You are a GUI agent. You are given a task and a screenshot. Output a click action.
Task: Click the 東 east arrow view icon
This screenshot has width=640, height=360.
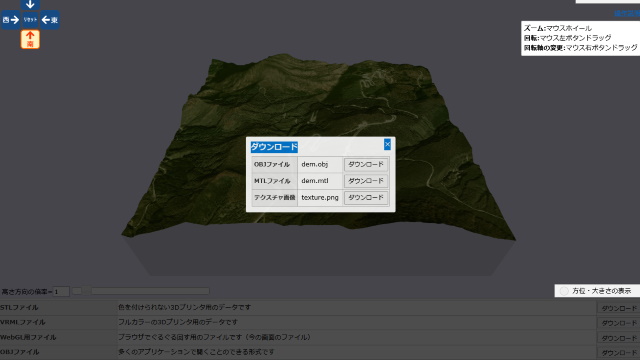coord(50,20)
